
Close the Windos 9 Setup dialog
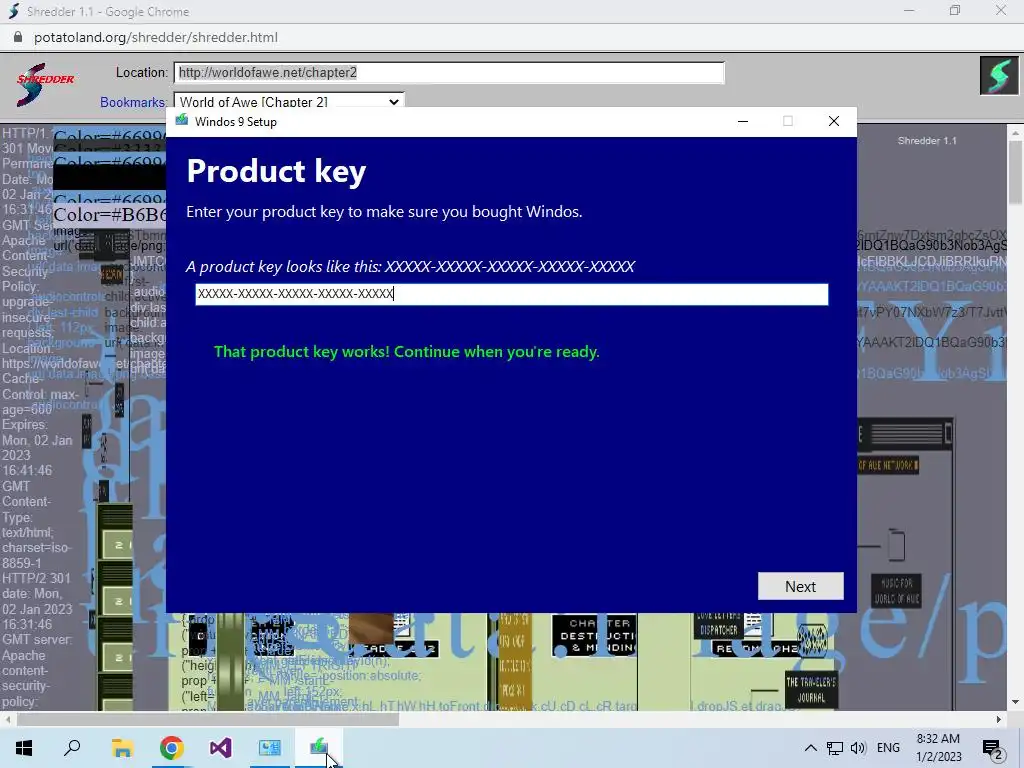click(x=833, y=121)
